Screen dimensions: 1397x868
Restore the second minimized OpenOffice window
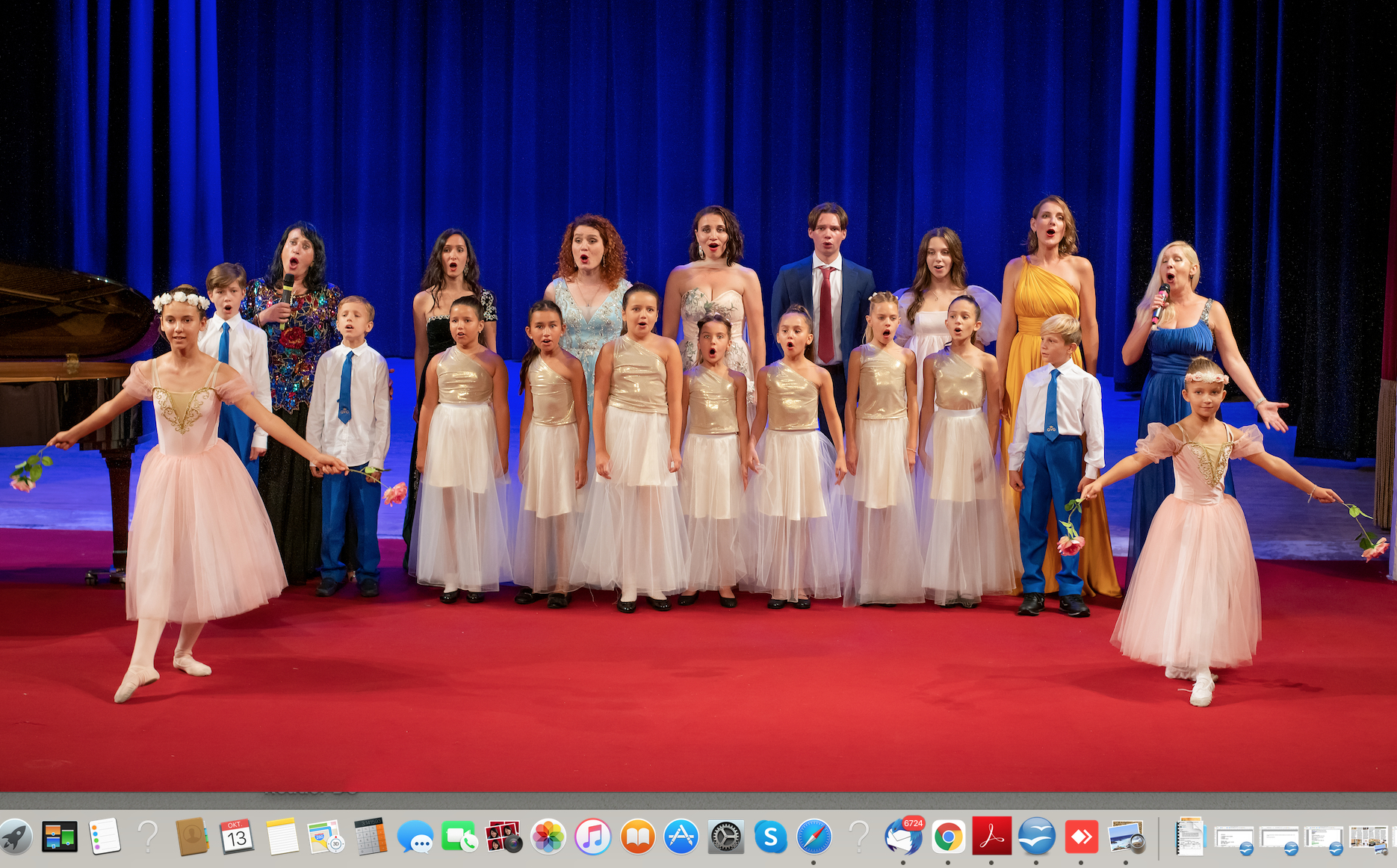point(1279,839)
